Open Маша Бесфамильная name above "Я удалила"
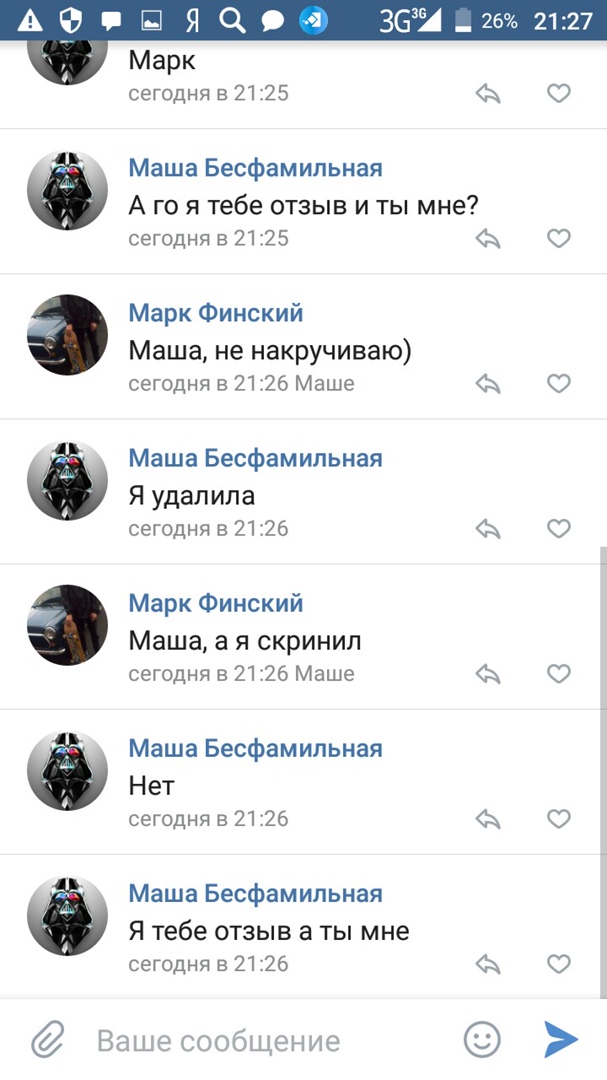The width and height of the screenshot is (607, 1080). coord(255,458)
